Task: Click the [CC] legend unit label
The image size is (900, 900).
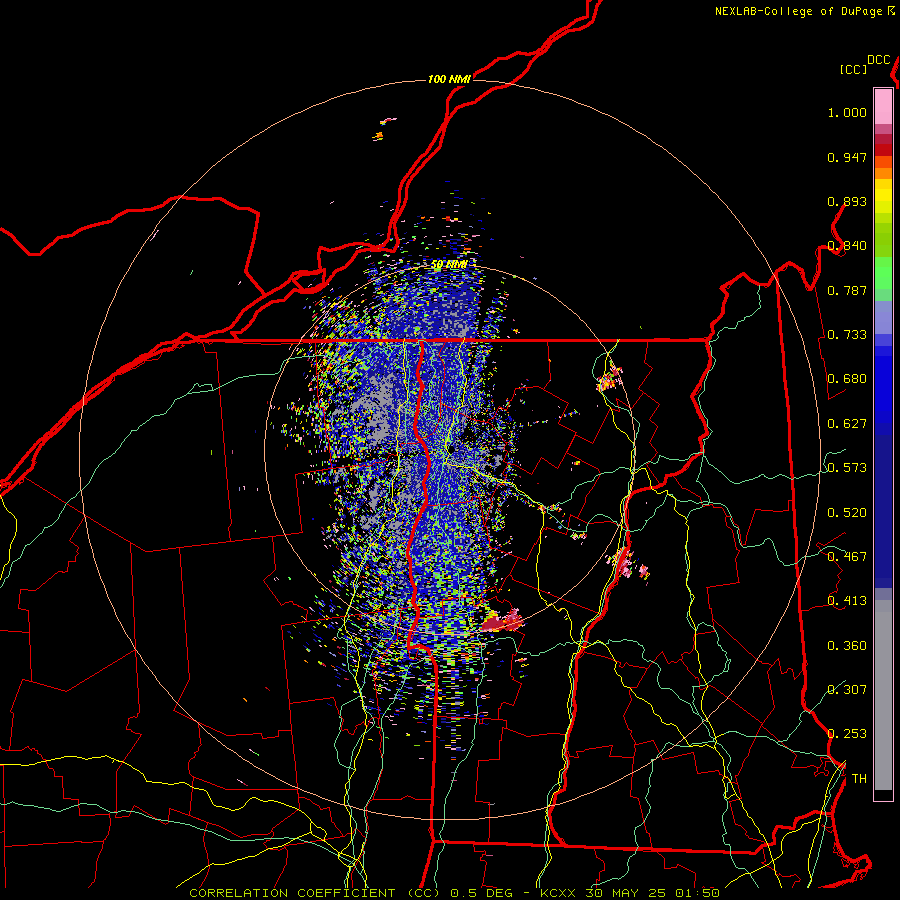Action: coord(853,69)
